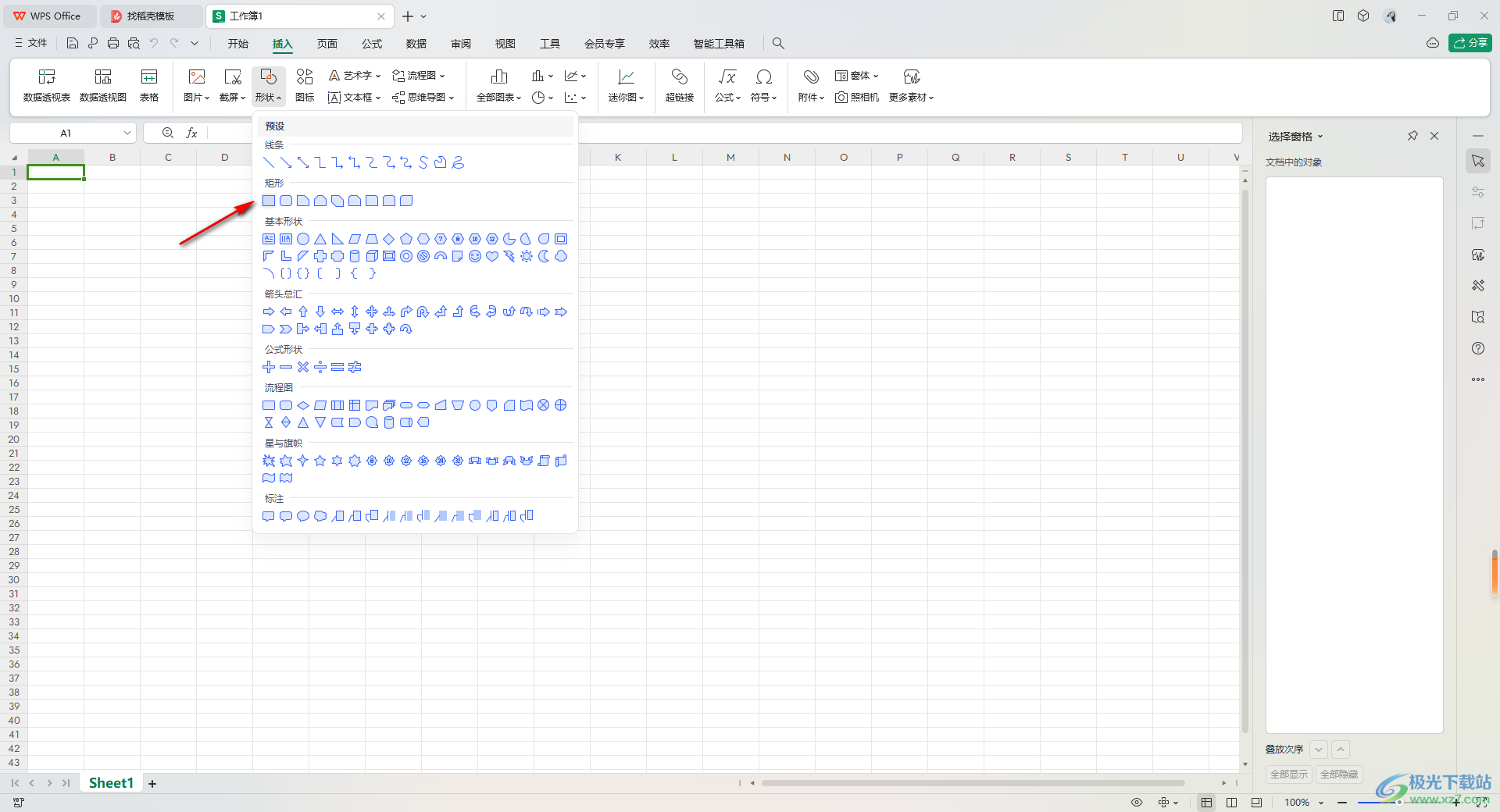Insert the cloud from 基本形状
The image size is (1500, 812).
[x=561, y=256]
